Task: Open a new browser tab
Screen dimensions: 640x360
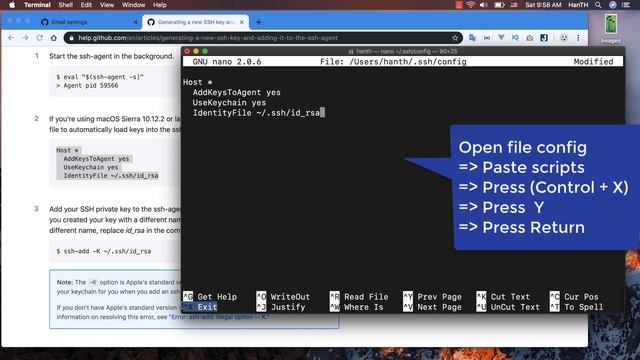Action: [258, 22]
